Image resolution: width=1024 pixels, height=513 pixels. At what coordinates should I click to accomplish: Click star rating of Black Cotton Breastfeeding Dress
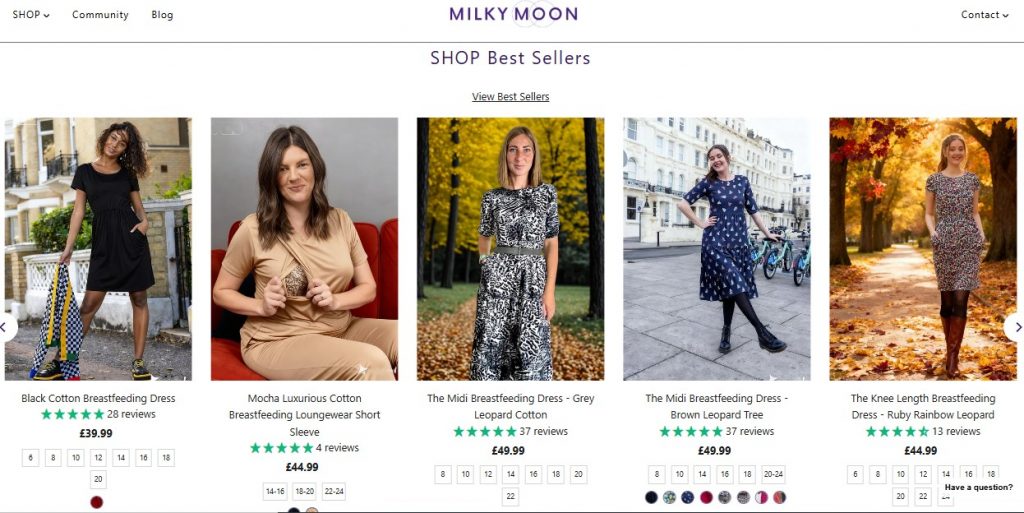click(72, 415)
